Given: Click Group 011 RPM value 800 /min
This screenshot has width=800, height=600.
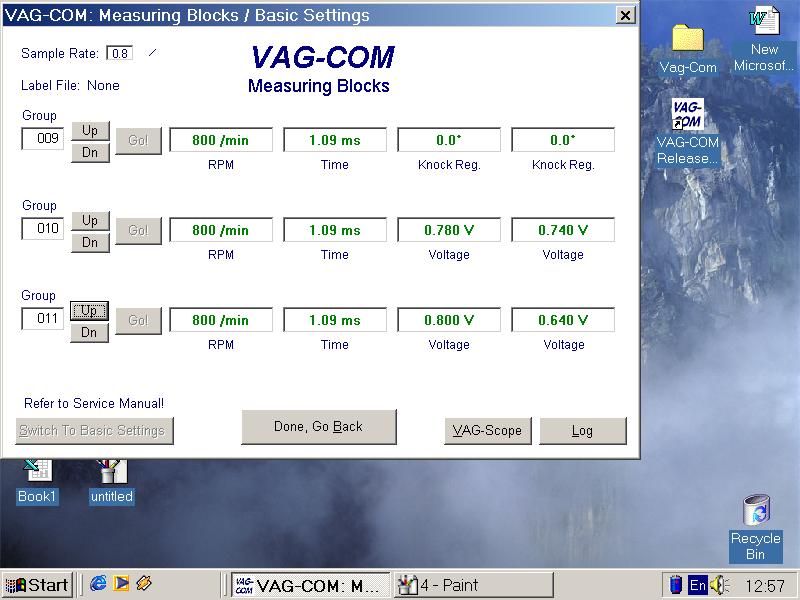Looking at the screenshot, I should click(x=221, y=320).
